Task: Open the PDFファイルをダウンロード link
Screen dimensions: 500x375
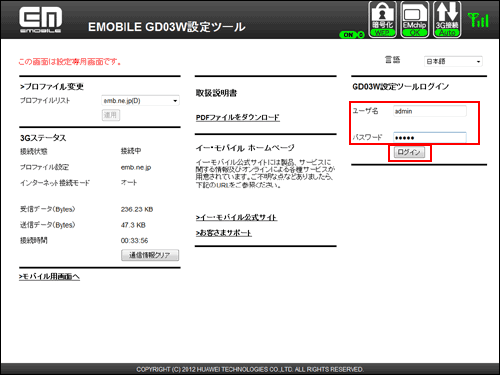Action: pyautogui.click(x=238, y=118)
